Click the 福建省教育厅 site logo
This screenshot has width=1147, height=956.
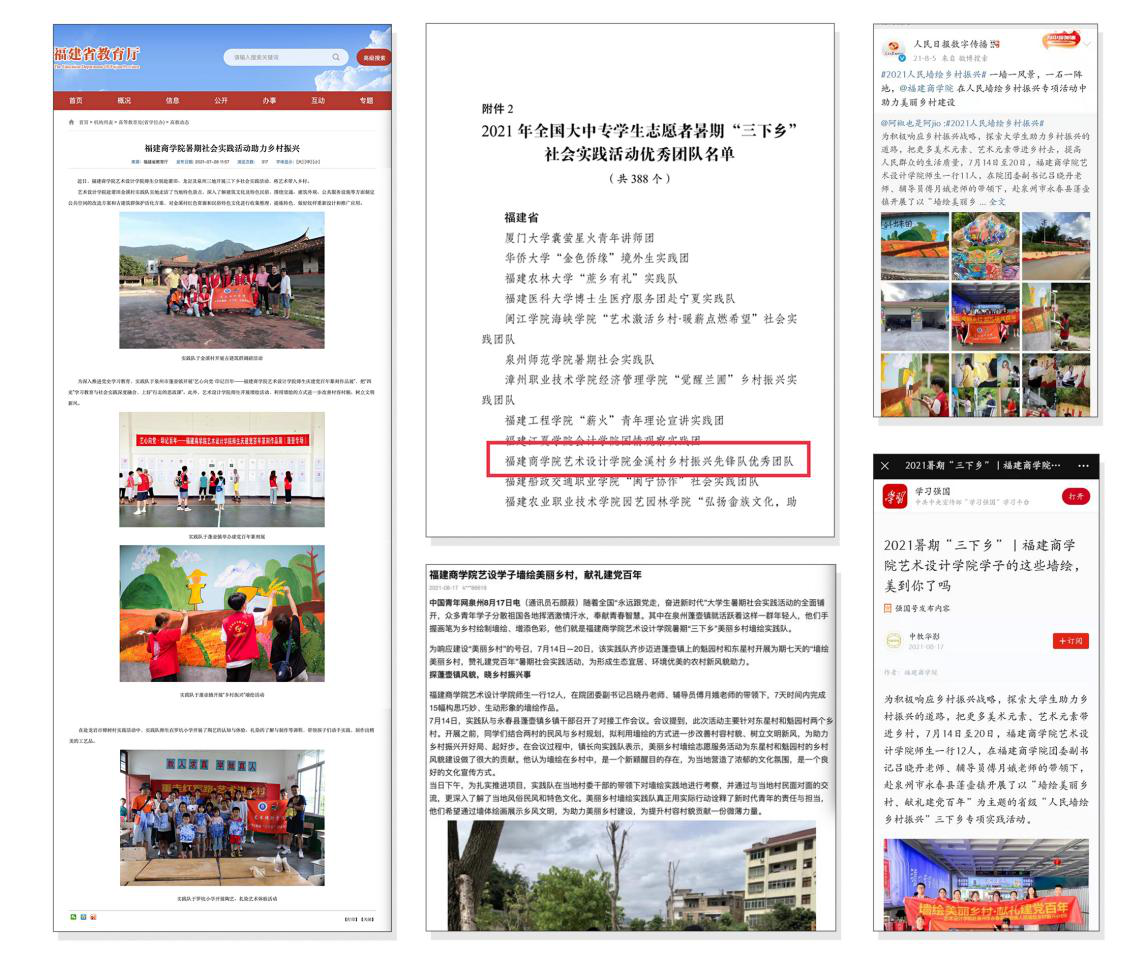tap(97, 54)
